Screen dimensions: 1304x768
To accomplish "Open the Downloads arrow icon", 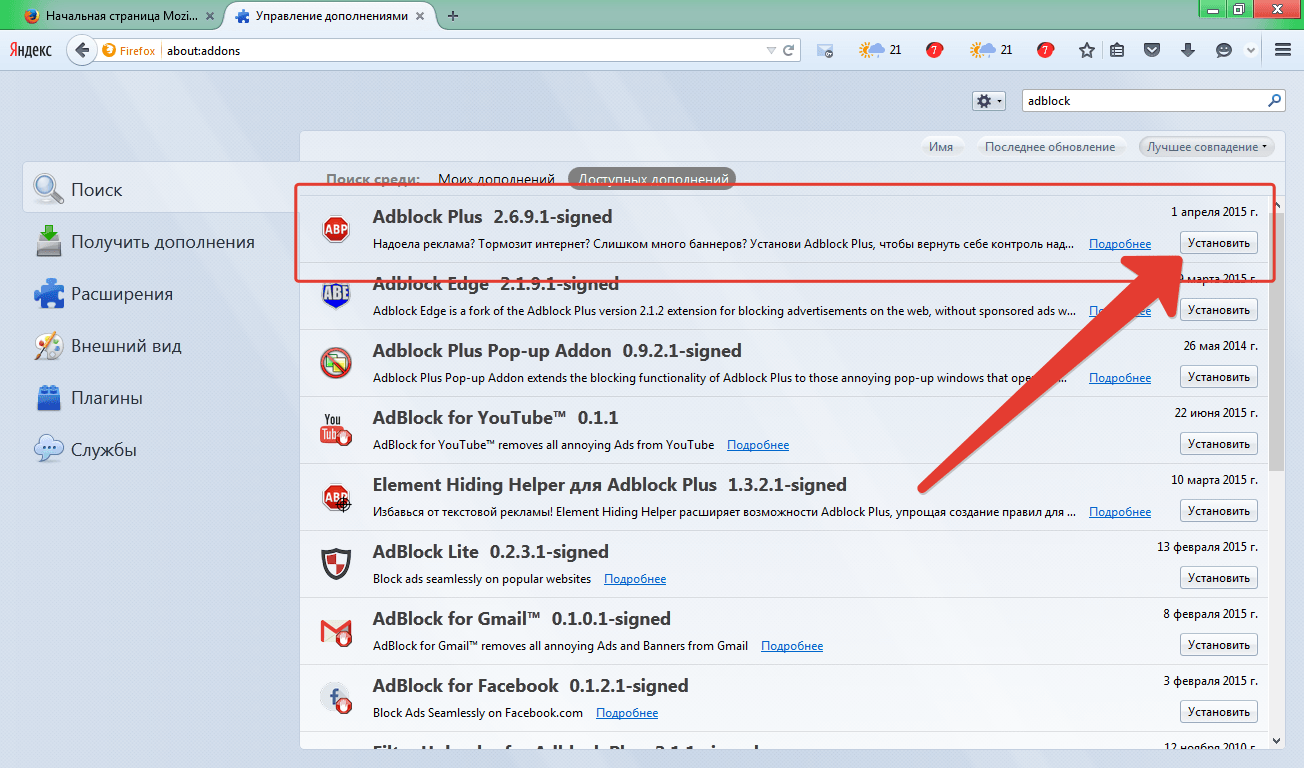I will (1188, 50).
